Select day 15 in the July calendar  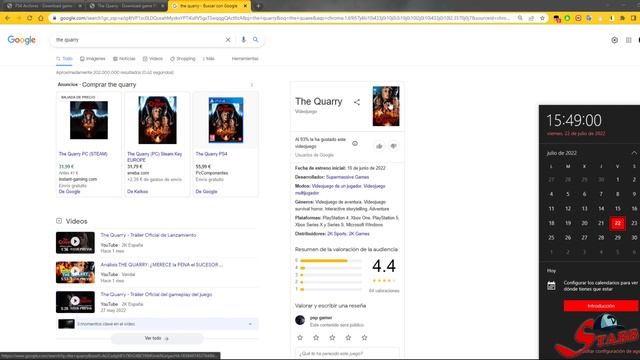click(x=618, y=209)
